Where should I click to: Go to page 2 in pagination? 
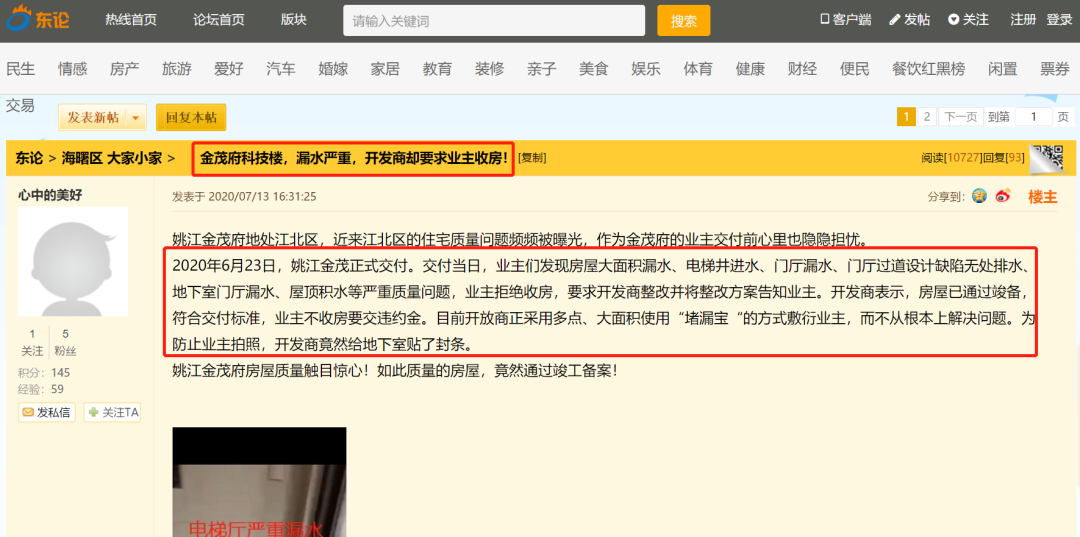[927, 117]
